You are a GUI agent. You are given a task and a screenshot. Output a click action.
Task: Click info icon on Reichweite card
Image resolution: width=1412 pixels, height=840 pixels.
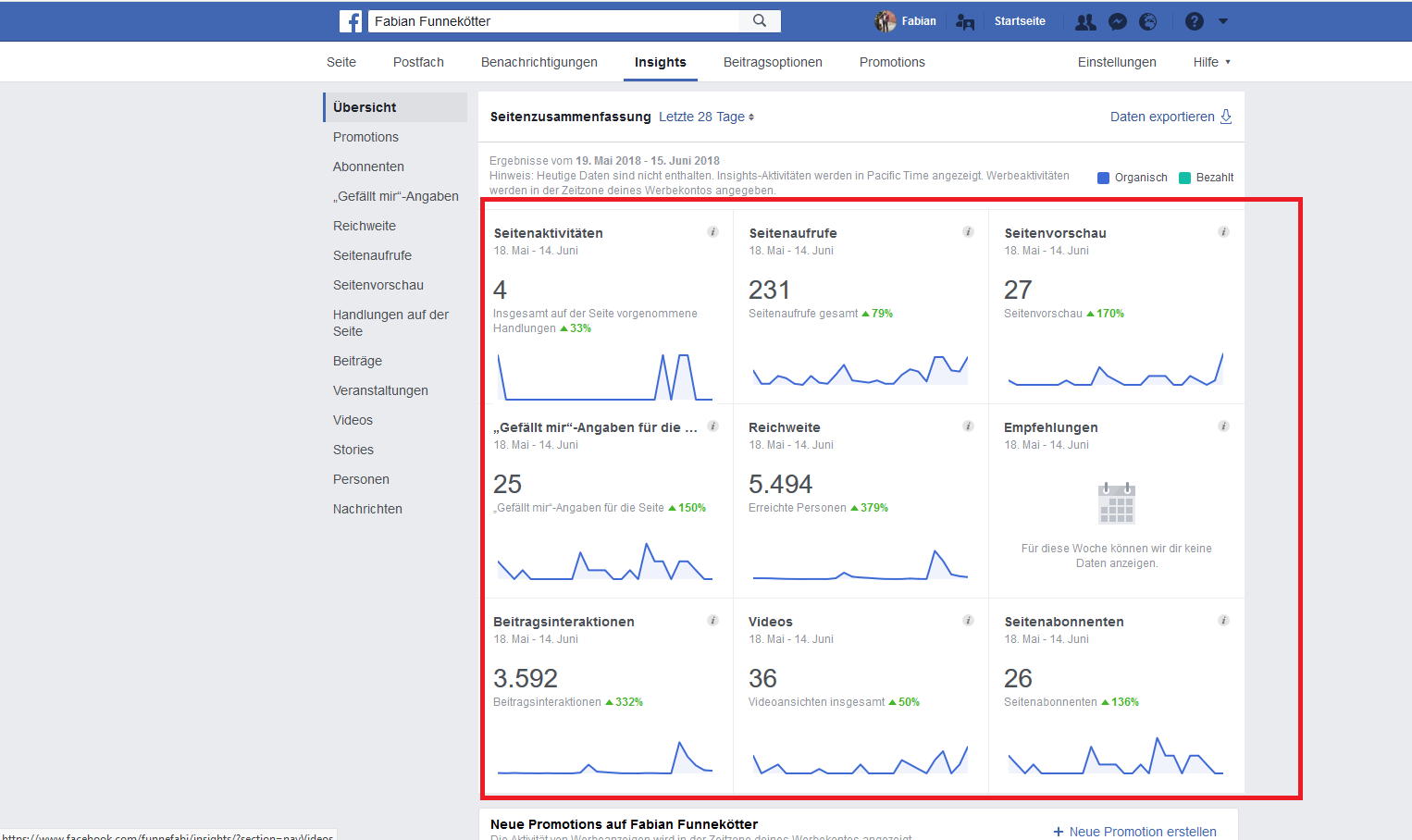968,426
